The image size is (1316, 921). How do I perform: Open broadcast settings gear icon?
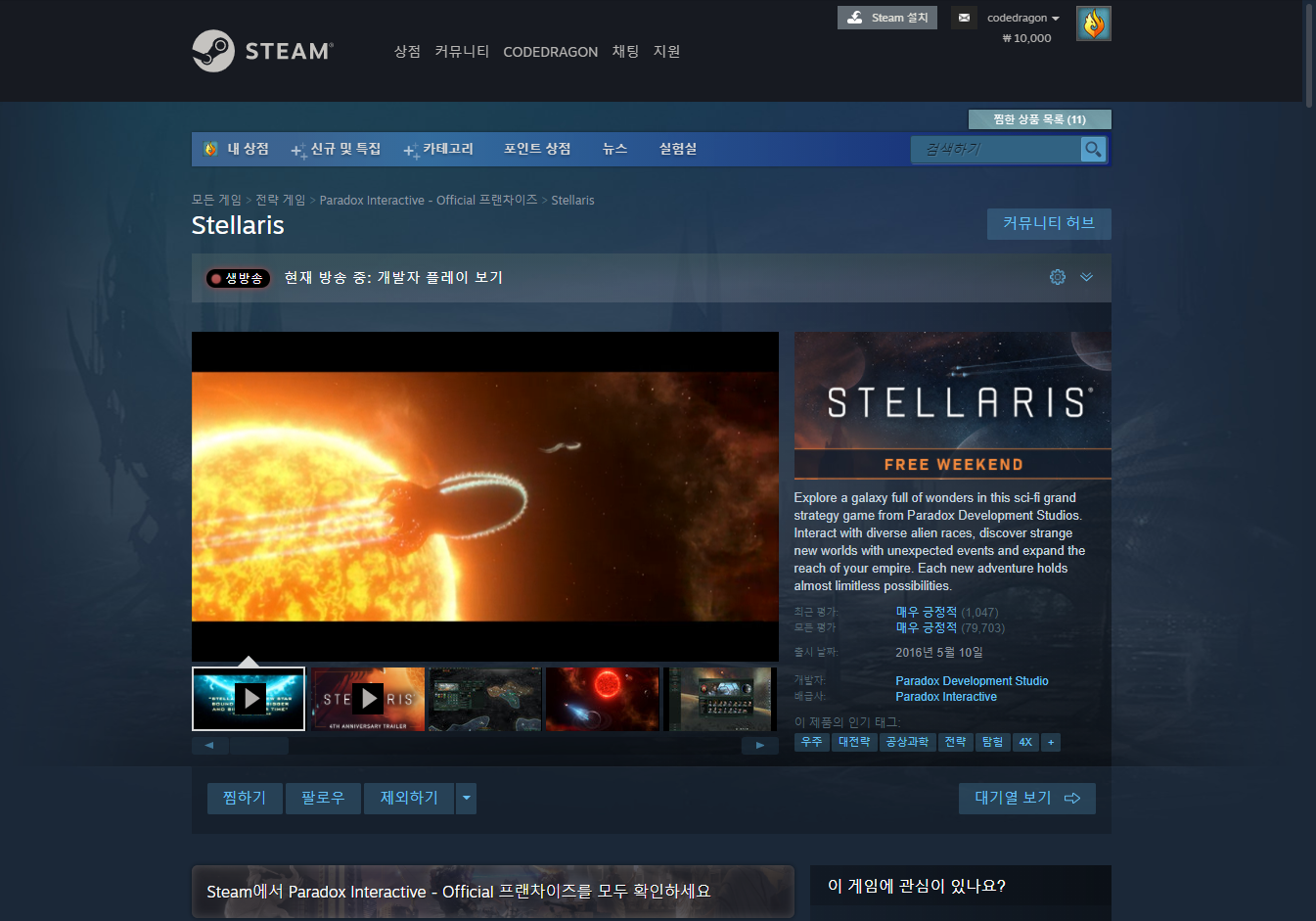pos(1058,277)
